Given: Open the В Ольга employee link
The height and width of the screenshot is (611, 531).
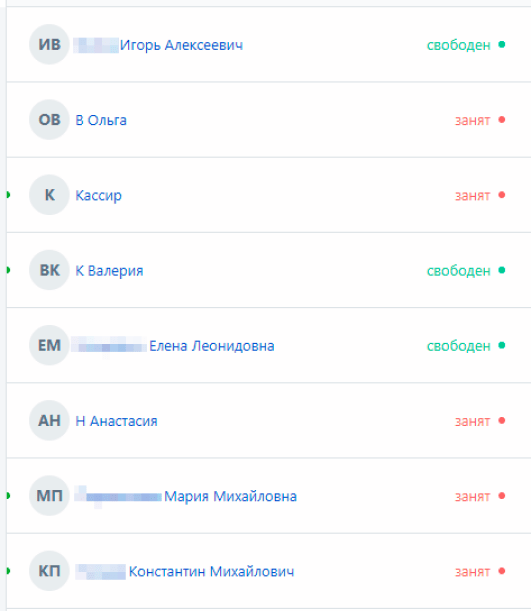Looking at the screenshot, I should (x=101, y=120).
